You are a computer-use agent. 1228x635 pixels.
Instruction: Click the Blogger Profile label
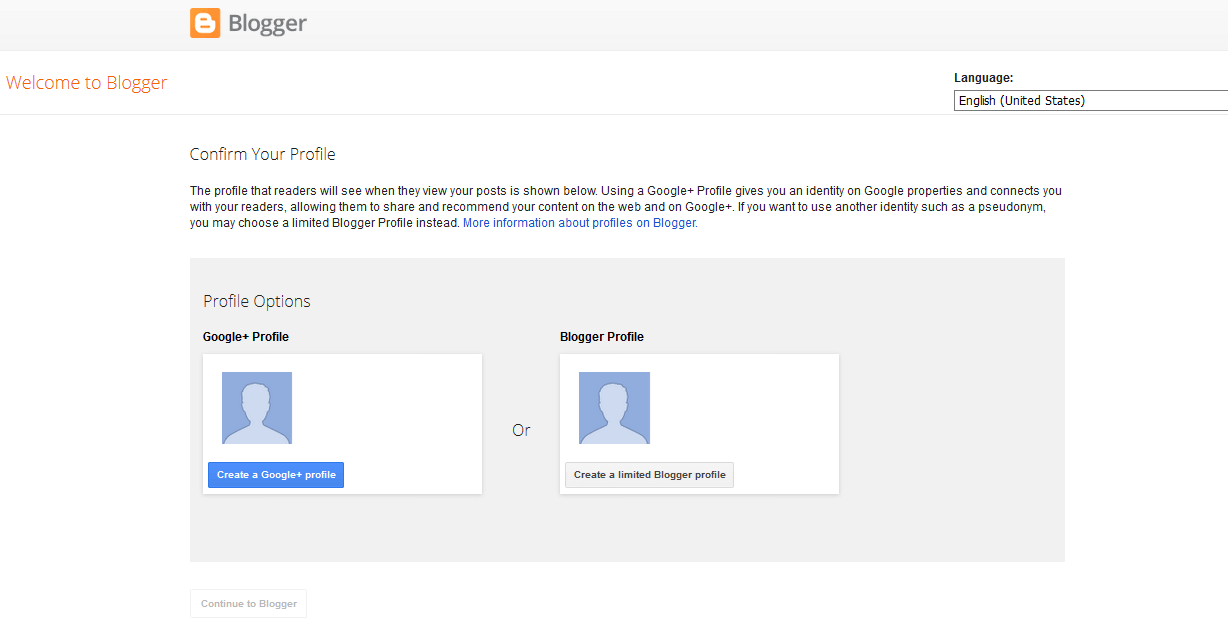tap(602, 337)
